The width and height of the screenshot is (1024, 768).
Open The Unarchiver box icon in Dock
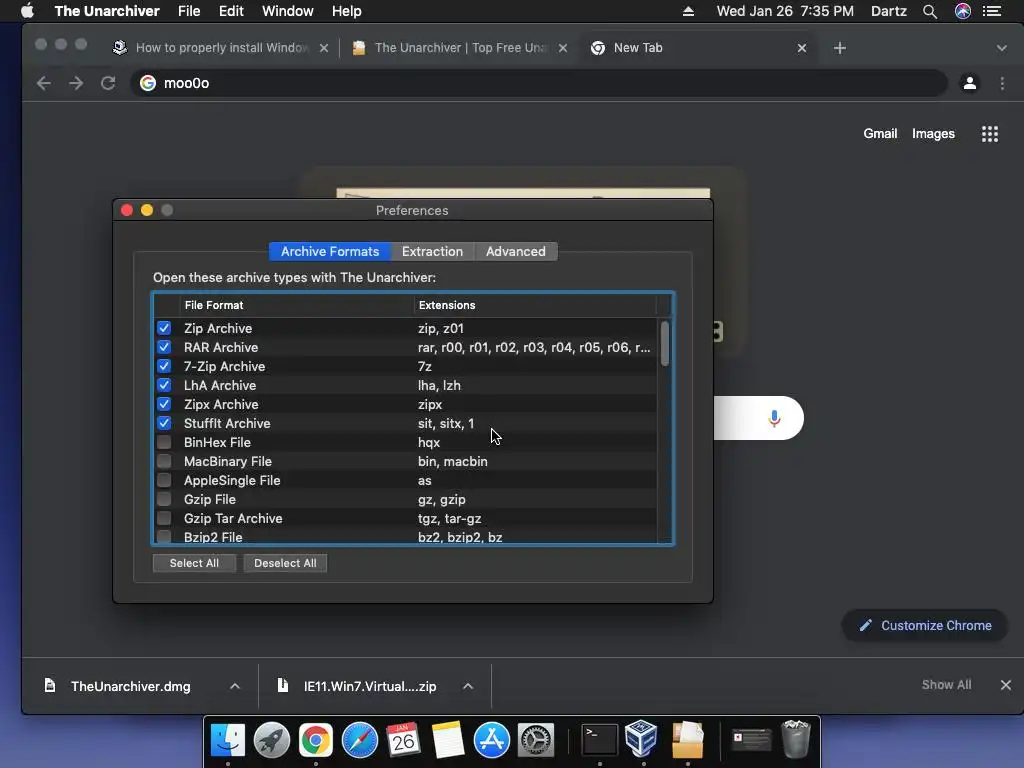click(687, 740)
